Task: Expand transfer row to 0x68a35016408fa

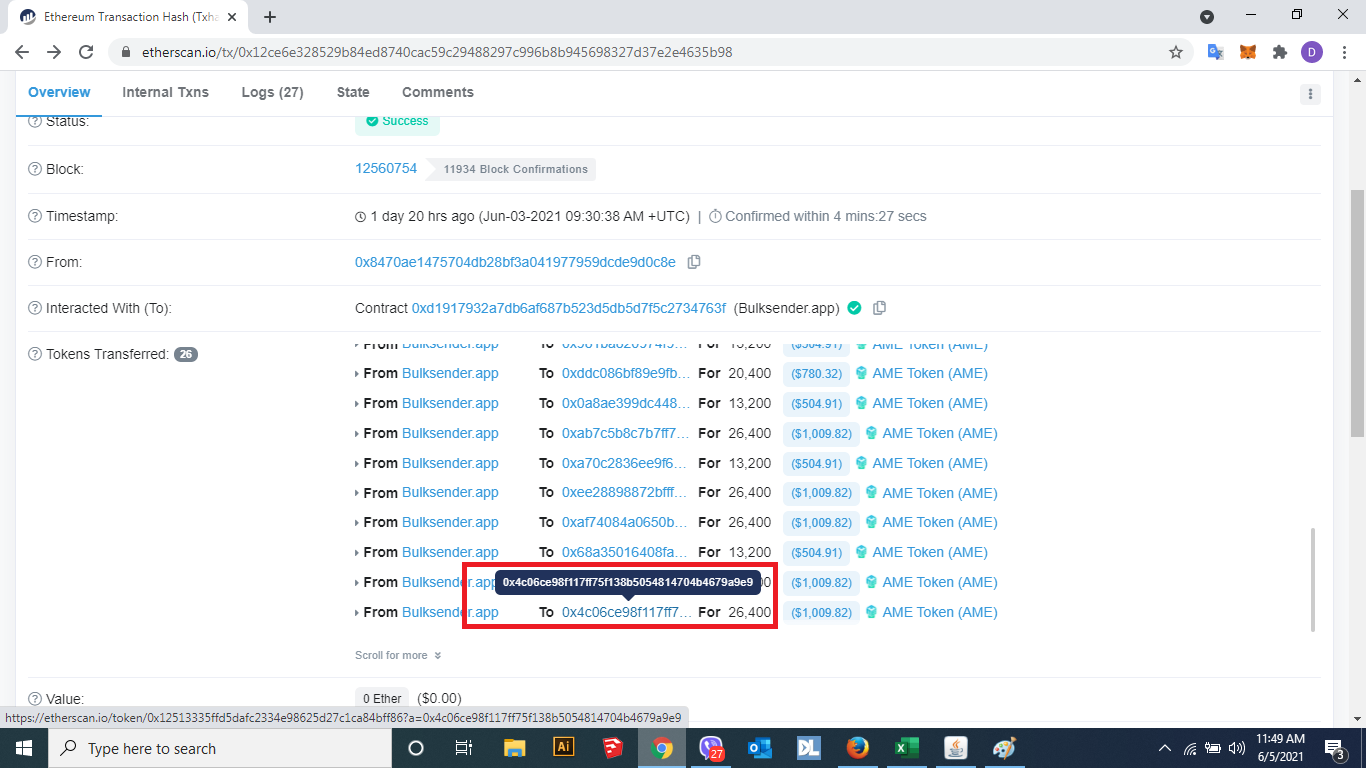Action: 357,553
